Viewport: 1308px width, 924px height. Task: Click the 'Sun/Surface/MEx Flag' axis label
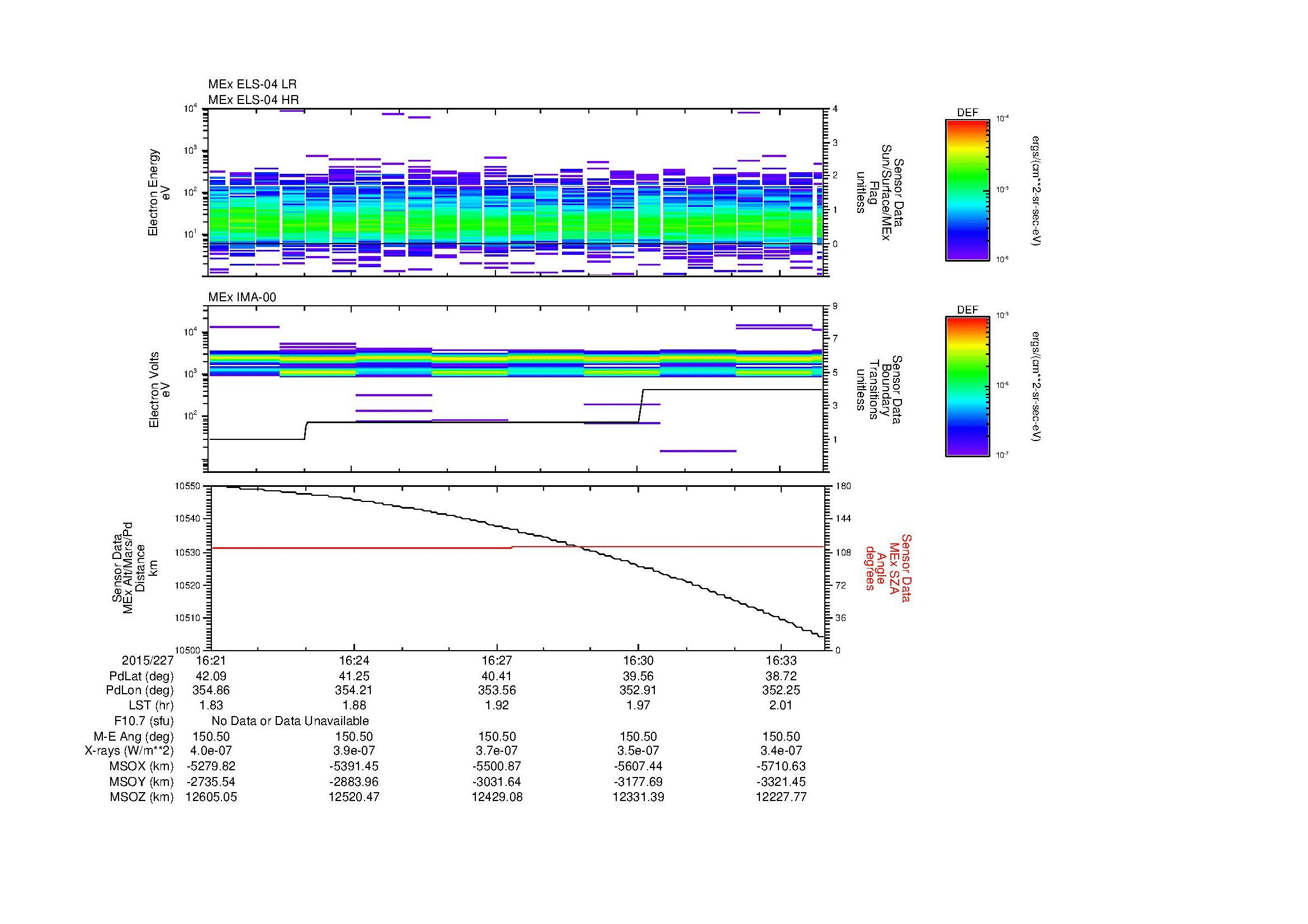[879, 192]
